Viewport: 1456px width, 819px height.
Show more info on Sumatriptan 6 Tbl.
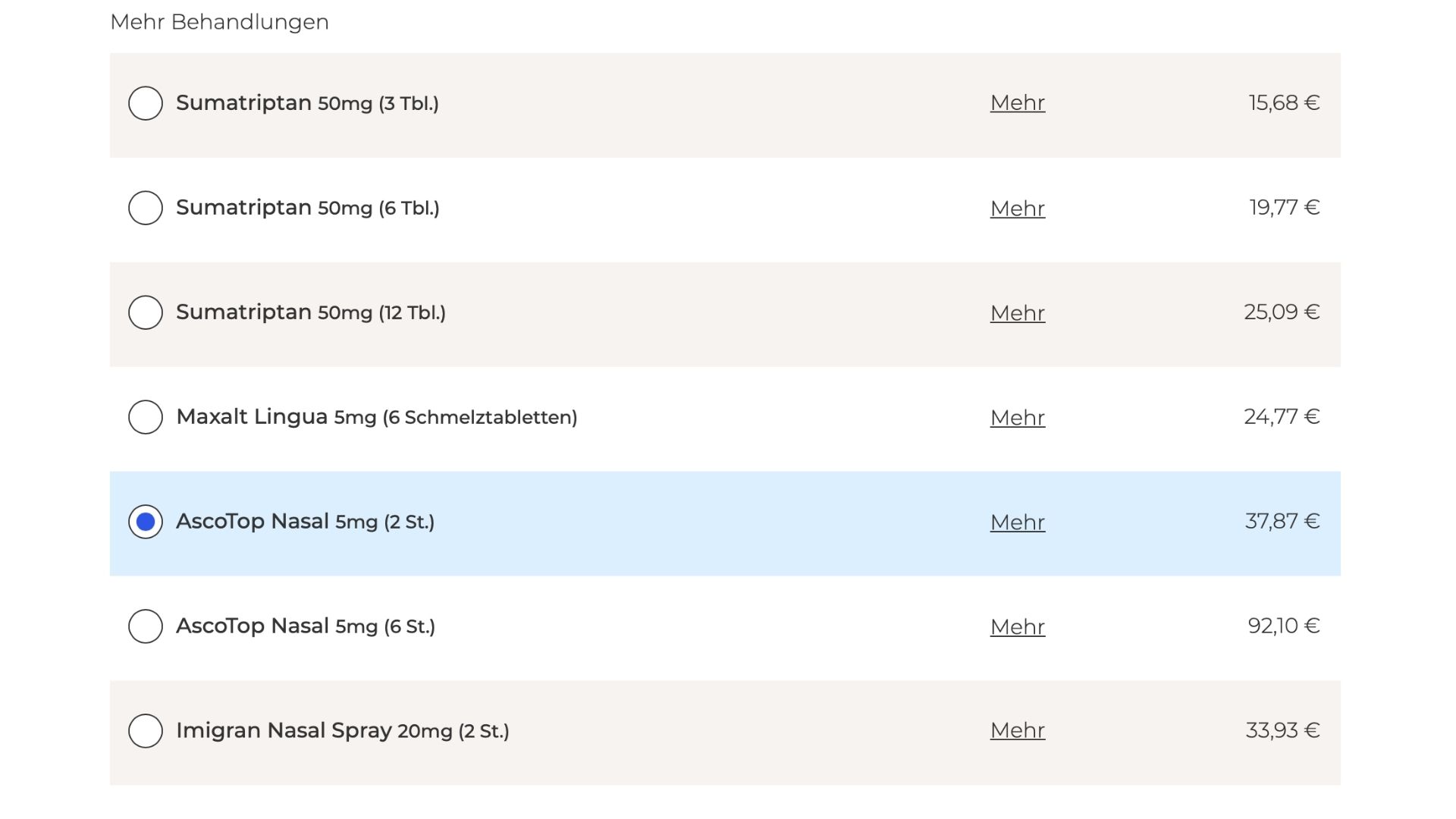[1017, 208]
